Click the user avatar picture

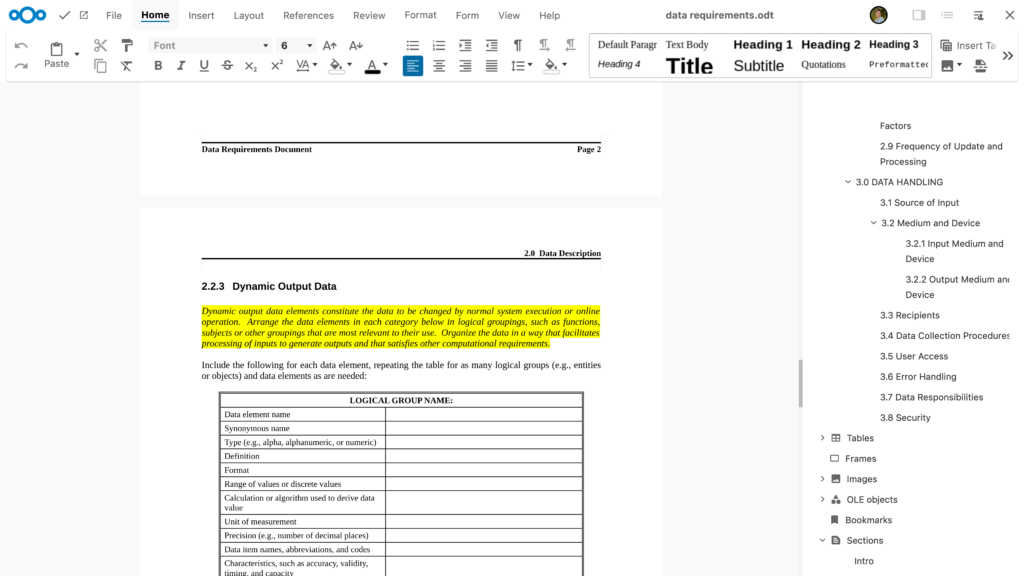878,15
